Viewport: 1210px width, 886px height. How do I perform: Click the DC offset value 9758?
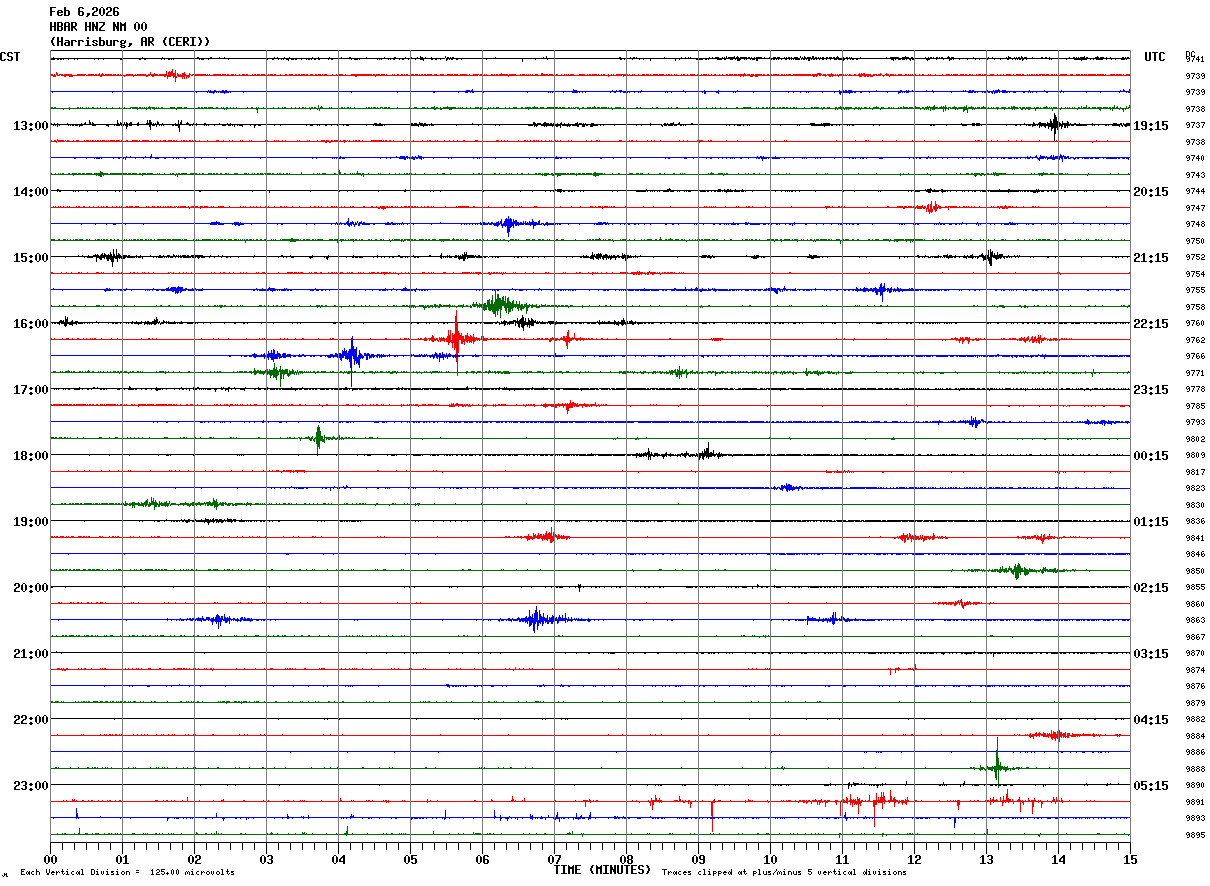1195,307
